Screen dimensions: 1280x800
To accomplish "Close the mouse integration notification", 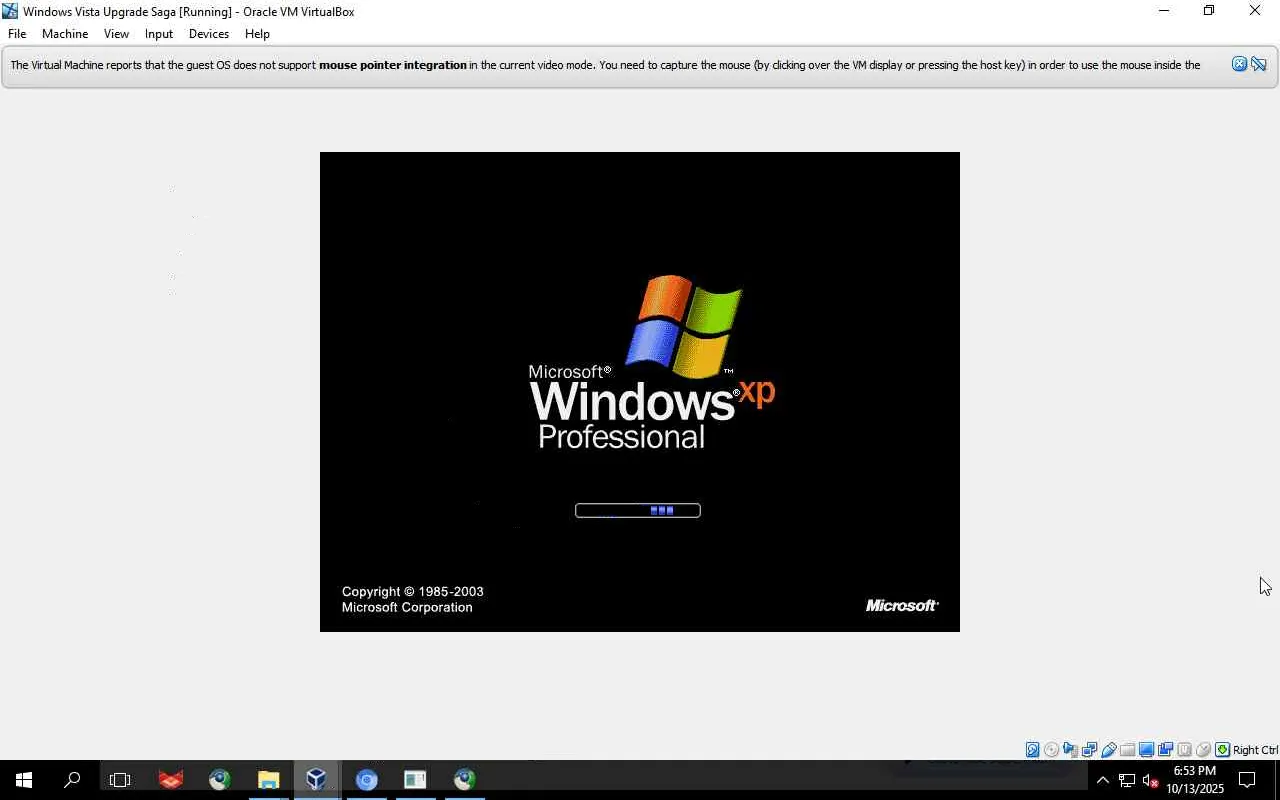I will point(1239,64).
